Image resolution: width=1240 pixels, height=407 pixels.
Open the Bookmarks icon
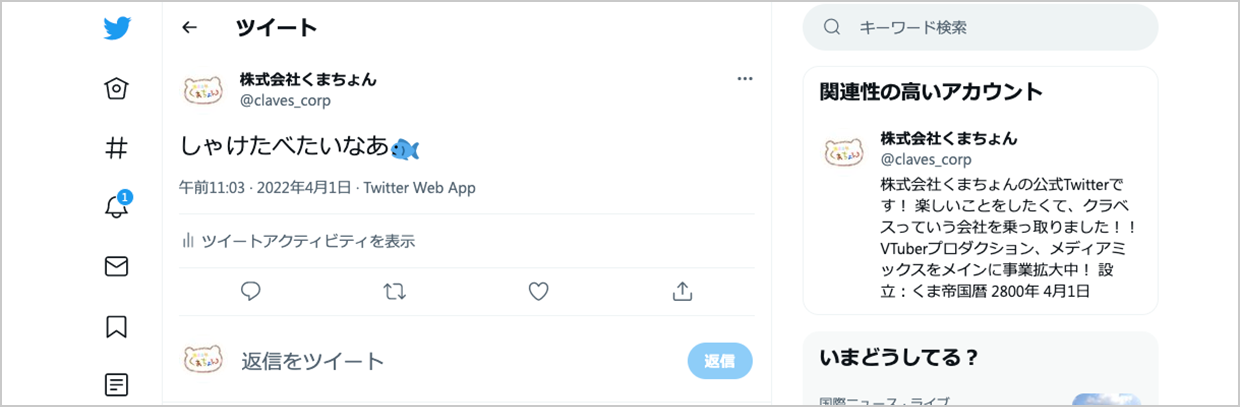click(x=117, y=326)
